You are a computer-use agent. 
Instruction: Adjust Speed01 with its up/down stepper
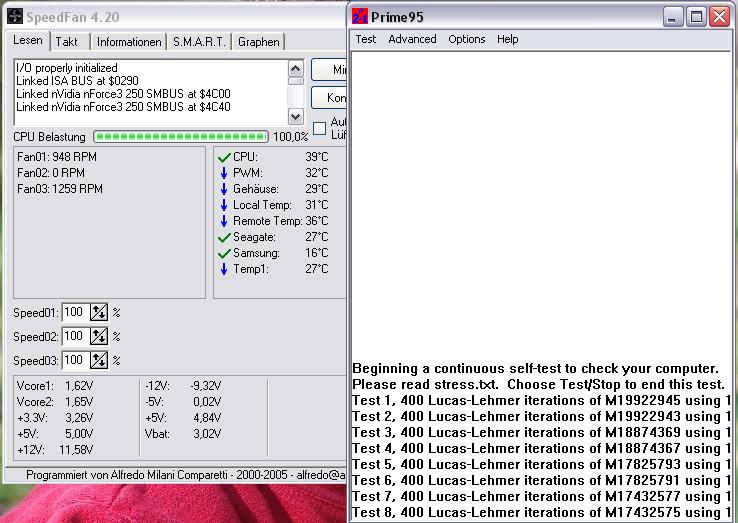pyautogui.click(x=99, y=312)
